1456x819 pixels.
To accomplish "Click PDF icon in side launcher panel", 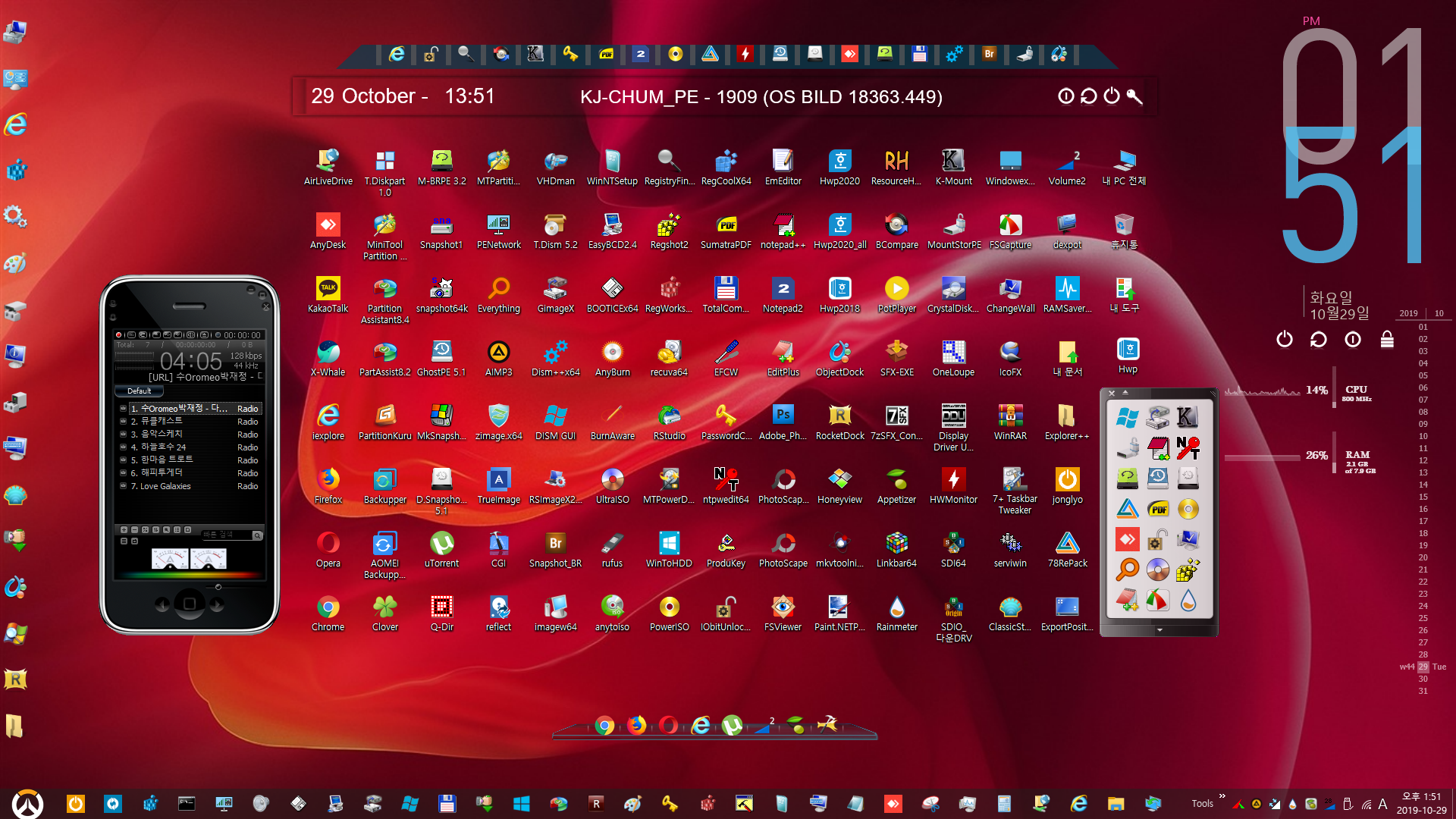I will tap(1158, 509).
